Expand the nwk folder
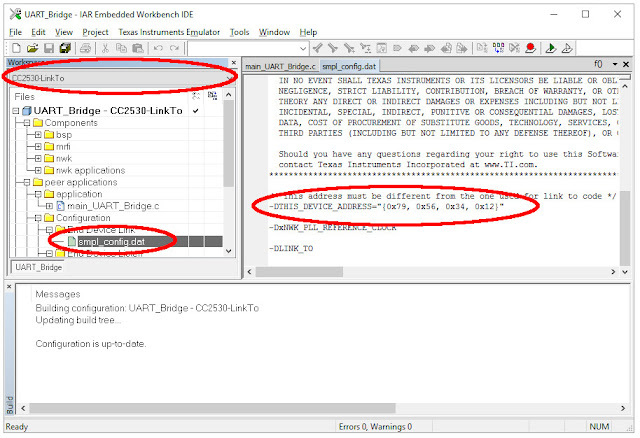 (38, 158)
